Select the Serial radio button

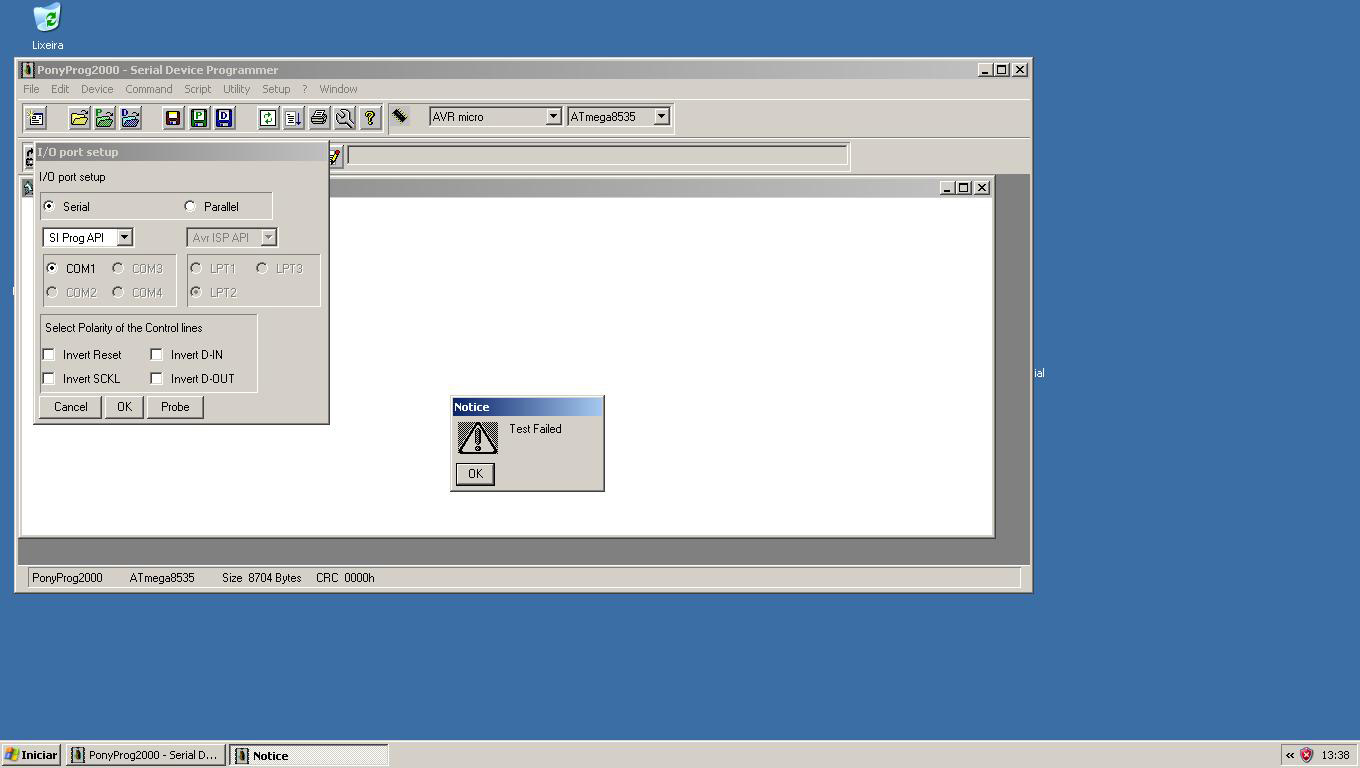coord(49,207)
